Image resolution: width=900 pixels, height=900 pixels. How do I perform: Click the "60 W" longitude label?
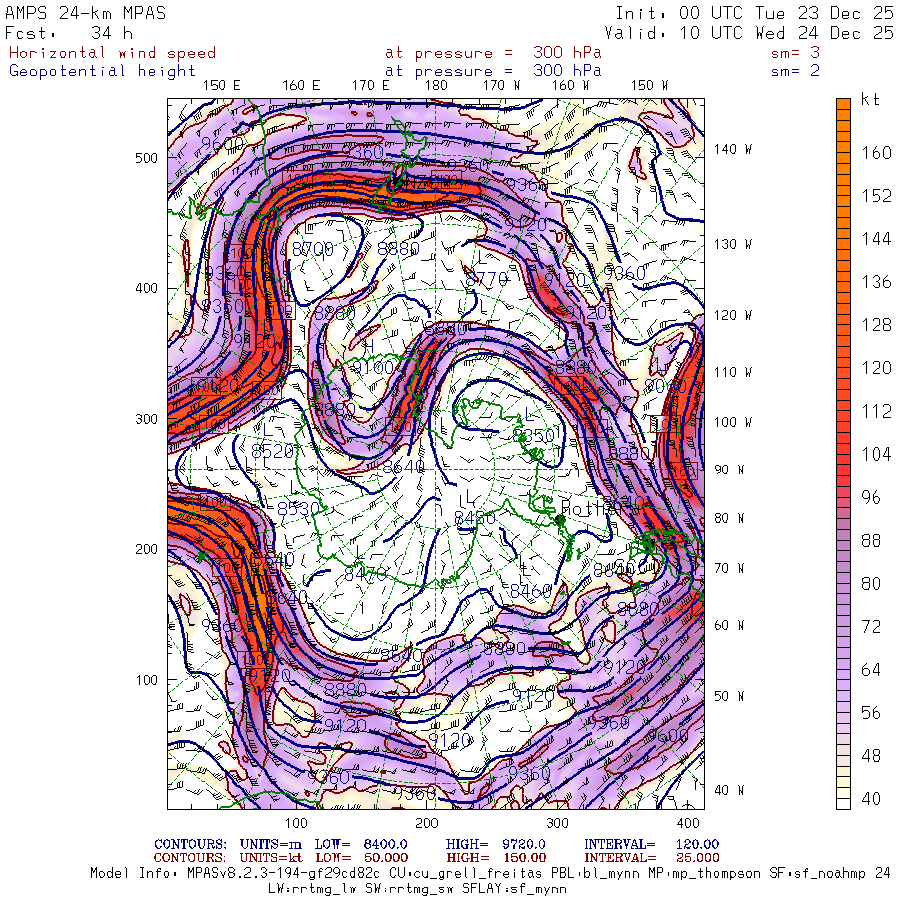coord(729,625)
